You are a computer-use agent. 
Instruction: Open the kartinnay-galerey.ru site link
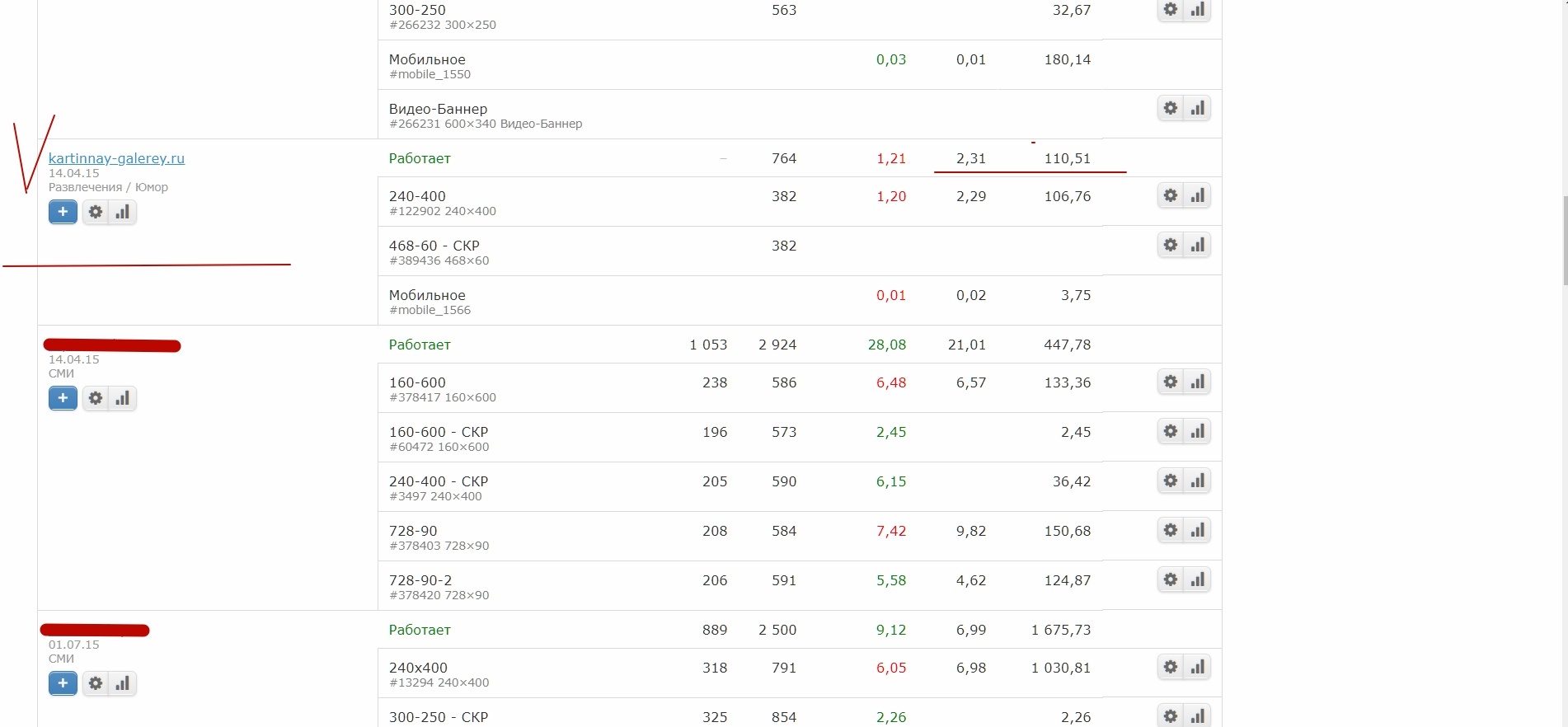[116, 158]
